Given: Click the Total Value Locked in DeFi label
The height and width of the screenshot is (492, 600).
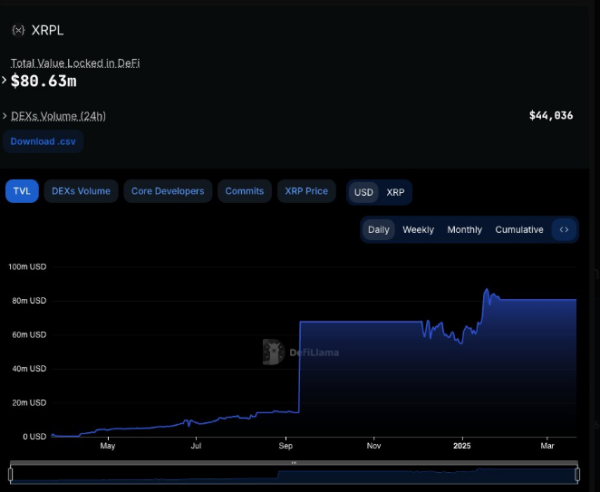Looking at the screenshot, I should click(75, 63).
